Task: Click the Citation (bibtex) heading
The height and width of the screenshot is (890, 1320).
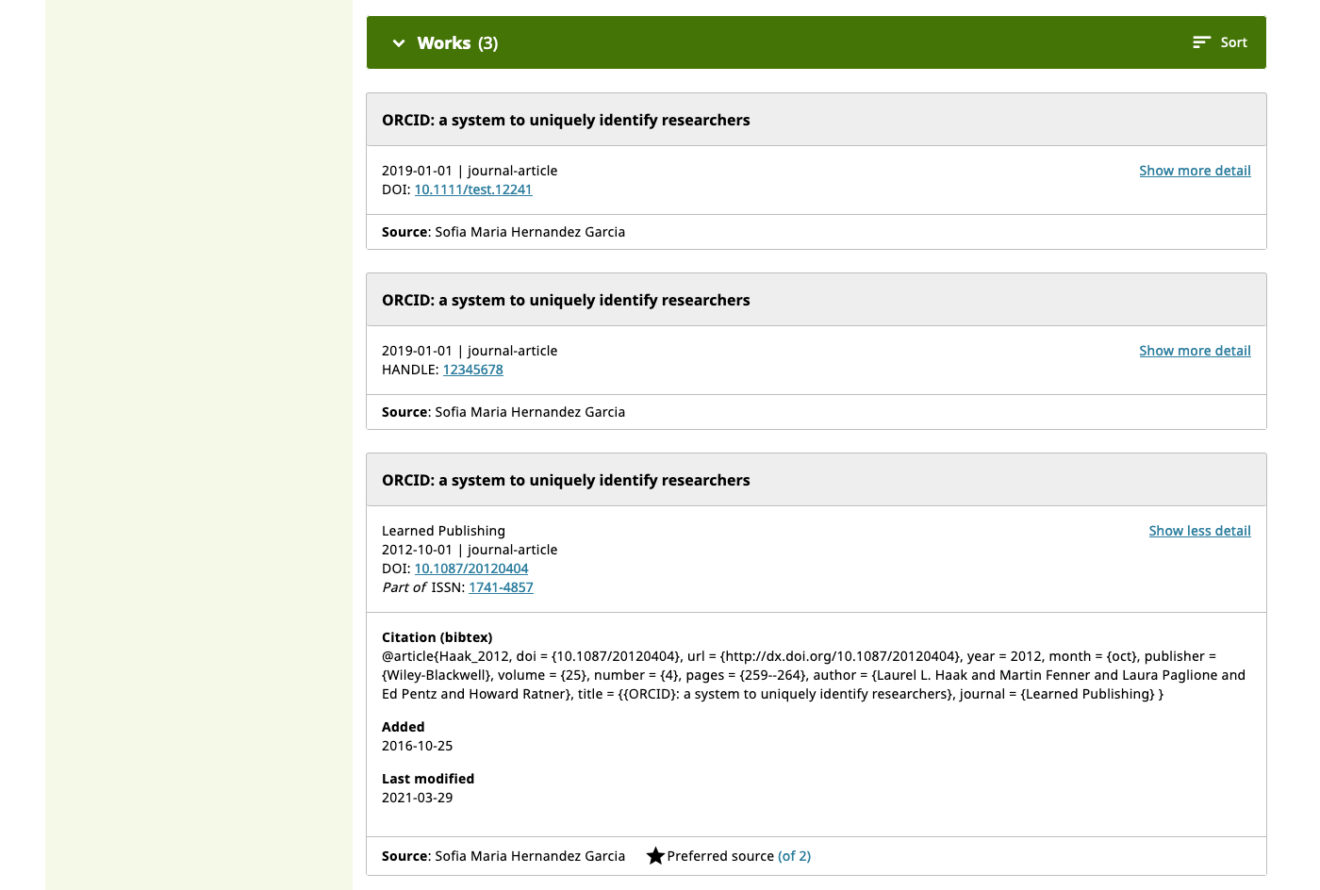Action: click(436, 637)
